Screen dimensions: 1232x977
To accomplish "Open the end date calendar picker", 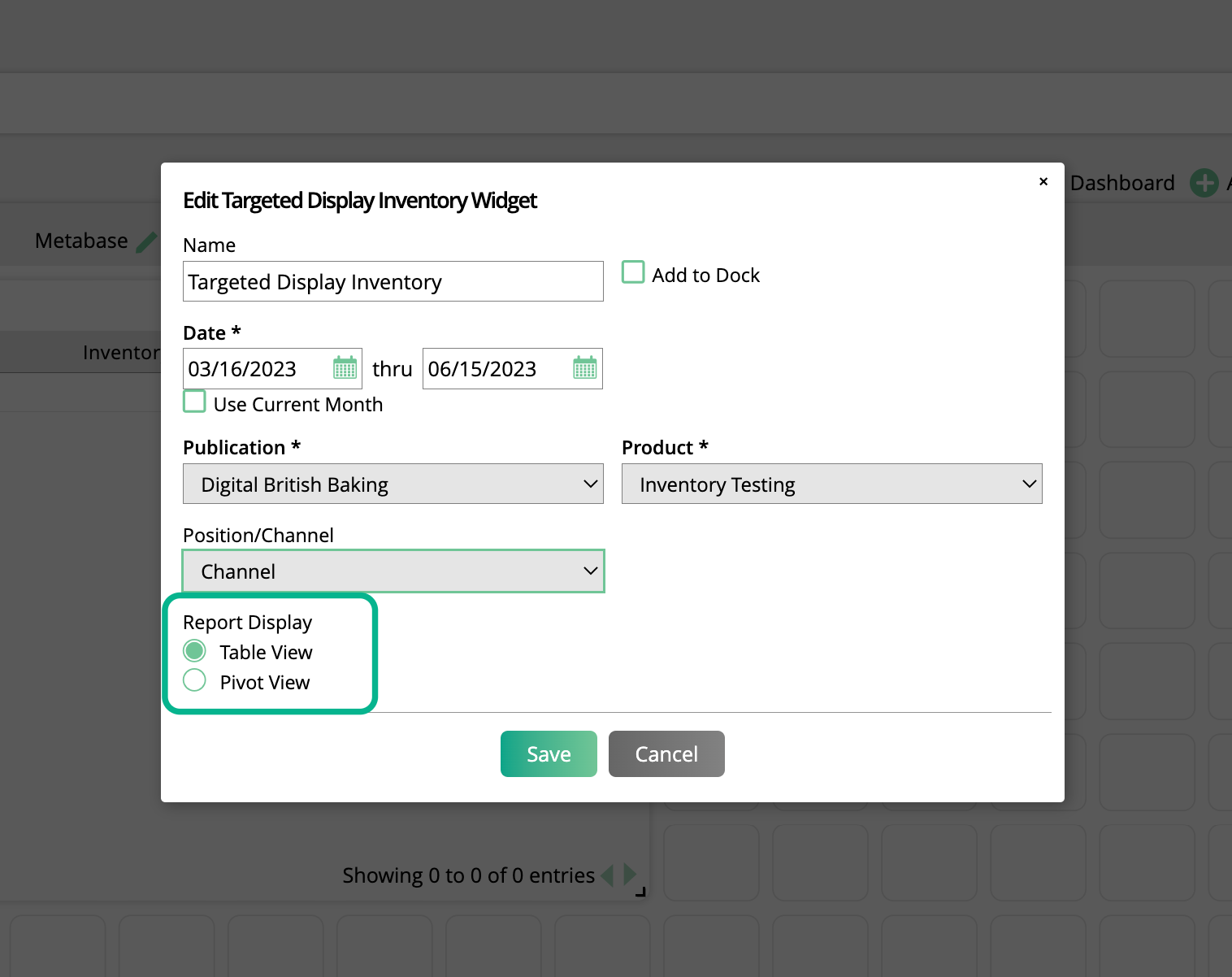I will [584, 368].
